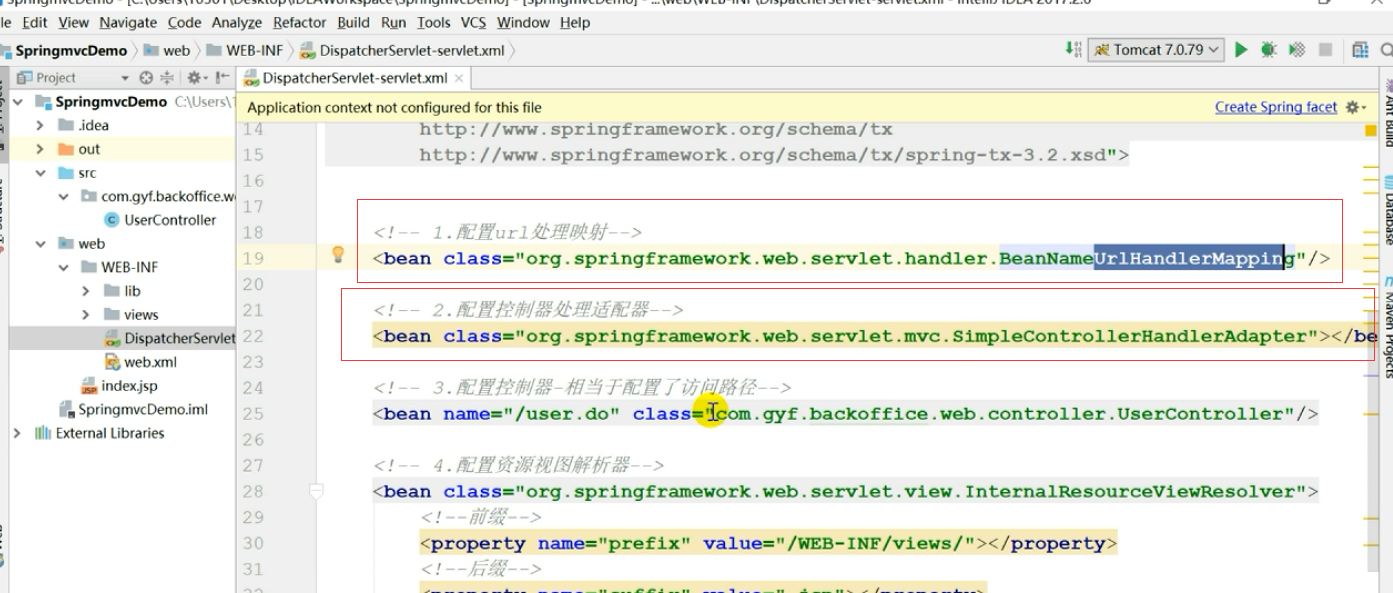The width and height of the screenshot is (1393, 593).
Task: Click the gray Stop button
Action: pos(1325,49)
